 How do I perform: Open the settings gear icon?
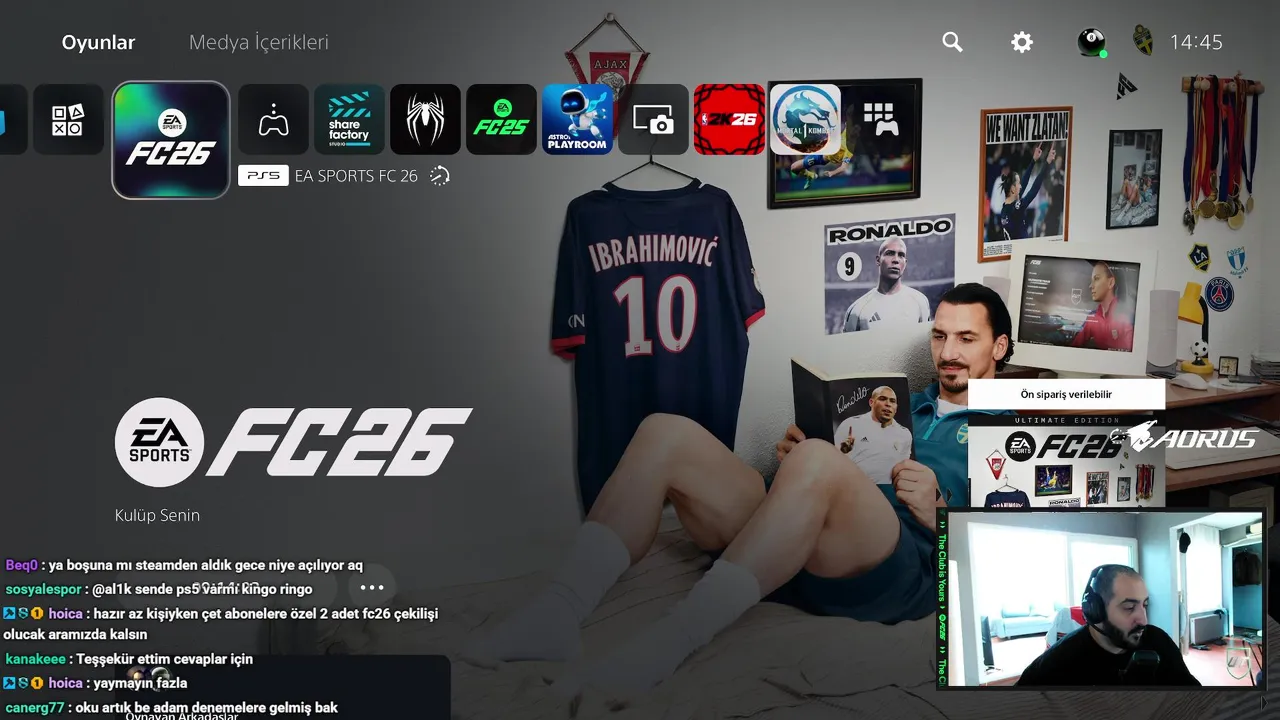click(x=1021, y=42)
